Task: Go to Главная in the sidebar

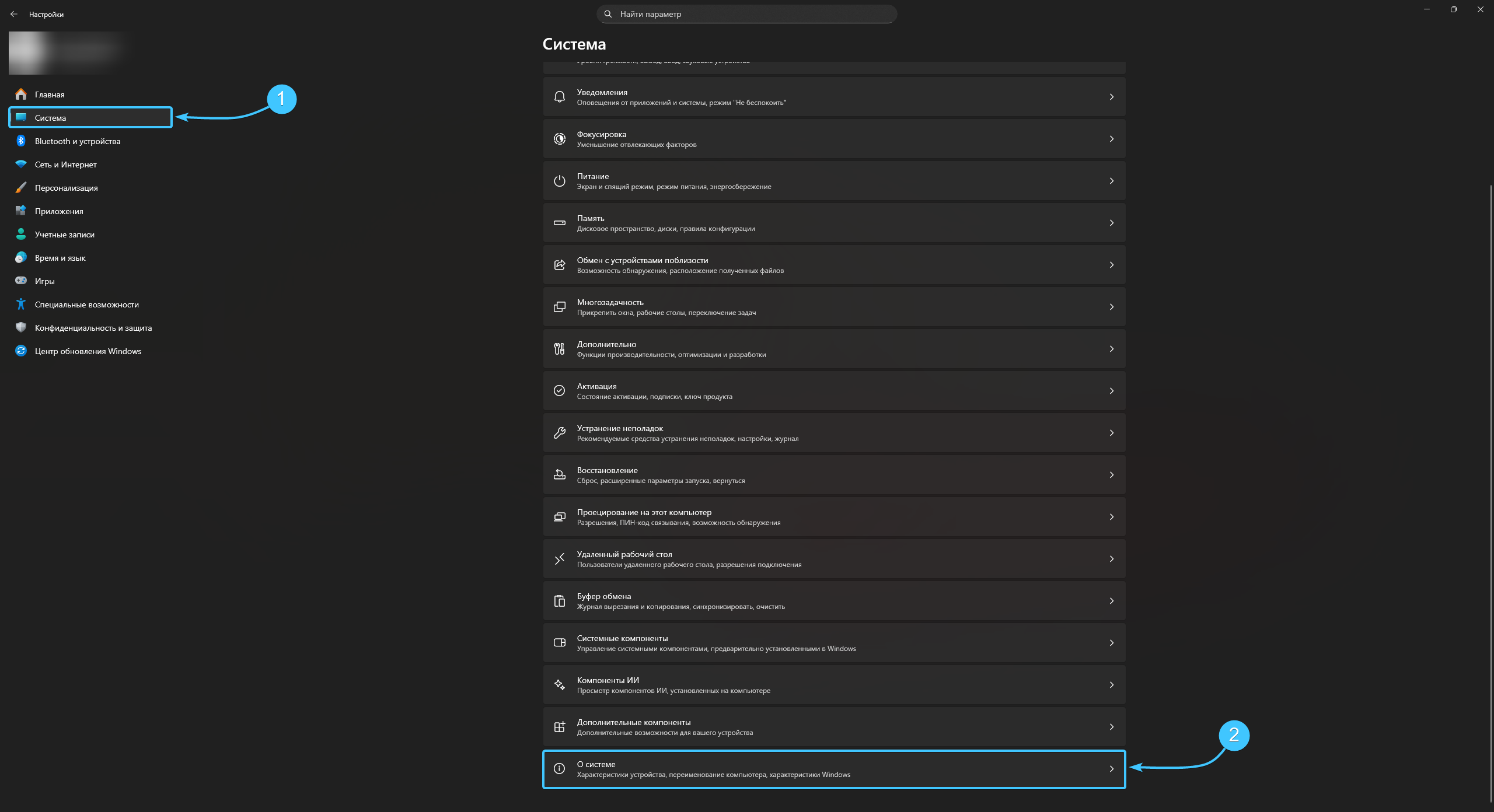Action: pyautogui.click(x=50, y=94)
